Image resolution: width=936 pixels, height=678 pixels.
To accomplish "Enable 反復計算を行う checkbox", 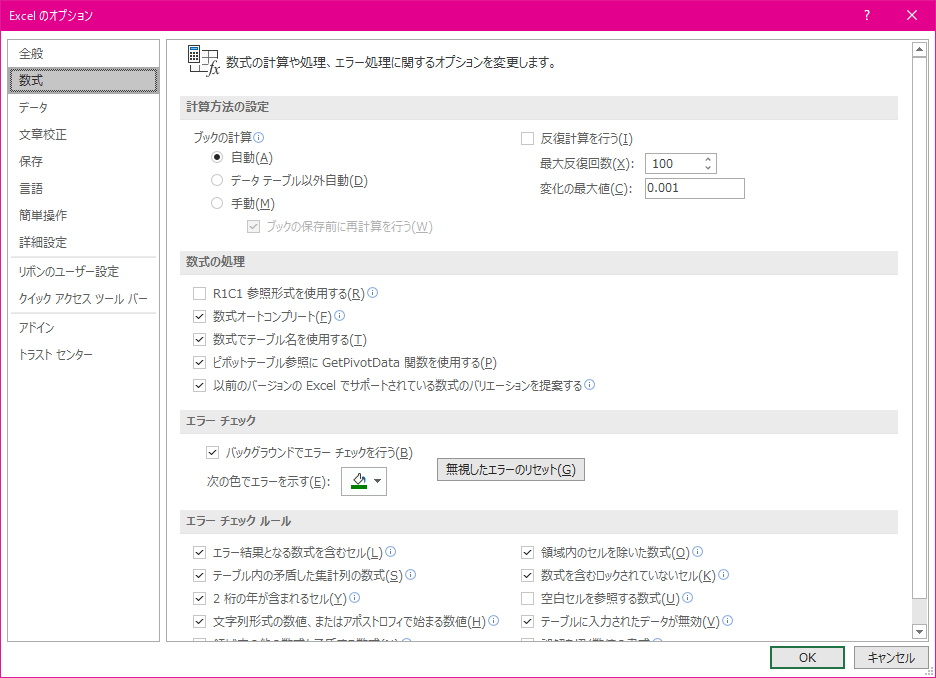I will [x=527, y=138].
